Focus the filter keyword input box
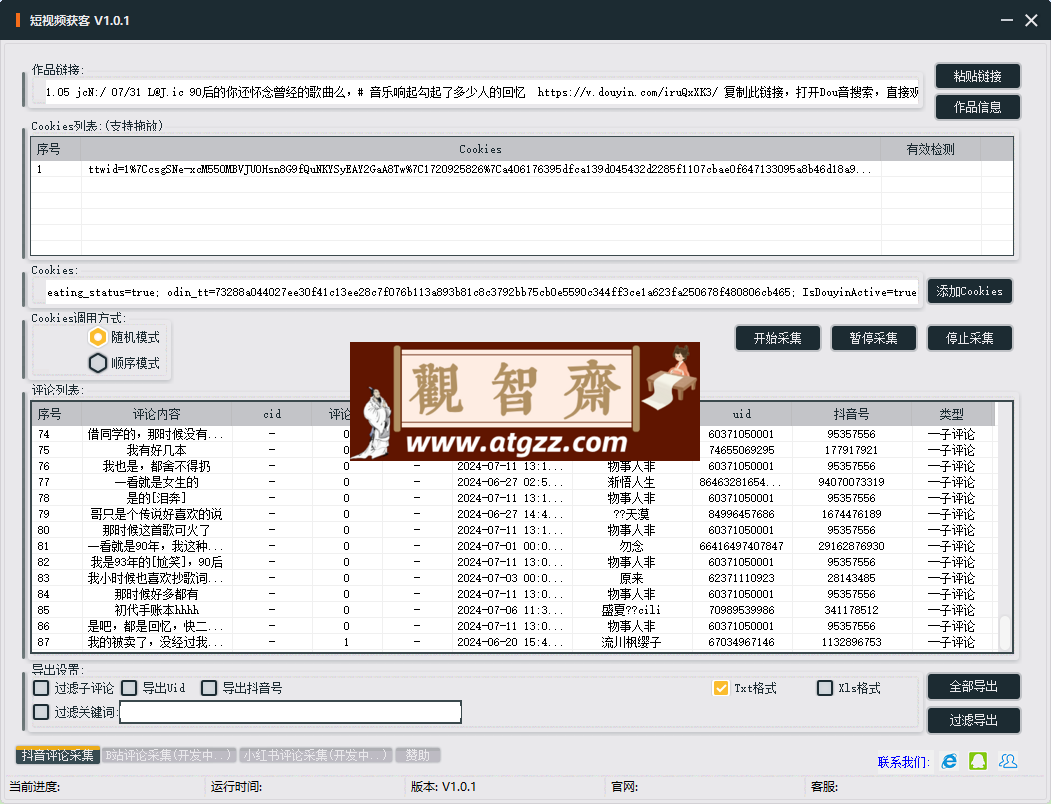 [x=290, y=711]
